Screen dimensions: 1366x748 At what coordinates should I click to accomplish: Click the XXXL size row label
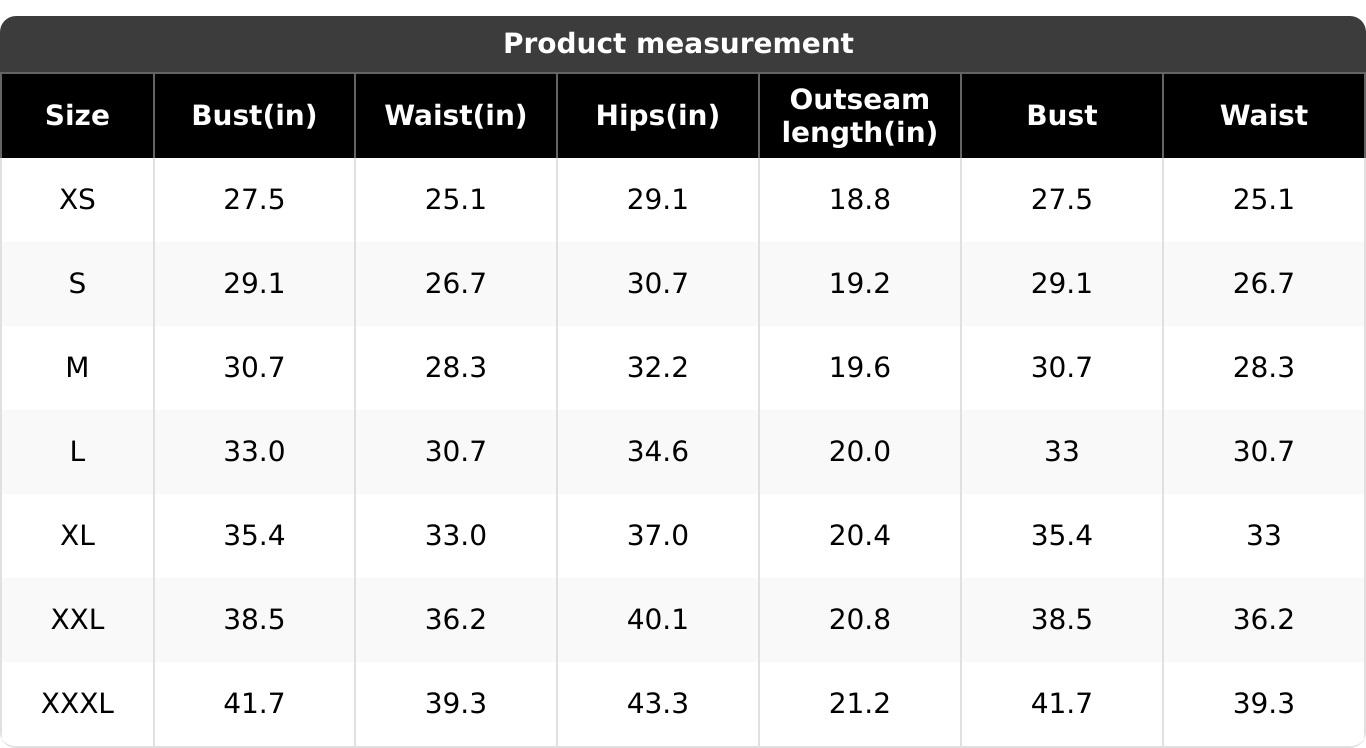pos(77,704)
